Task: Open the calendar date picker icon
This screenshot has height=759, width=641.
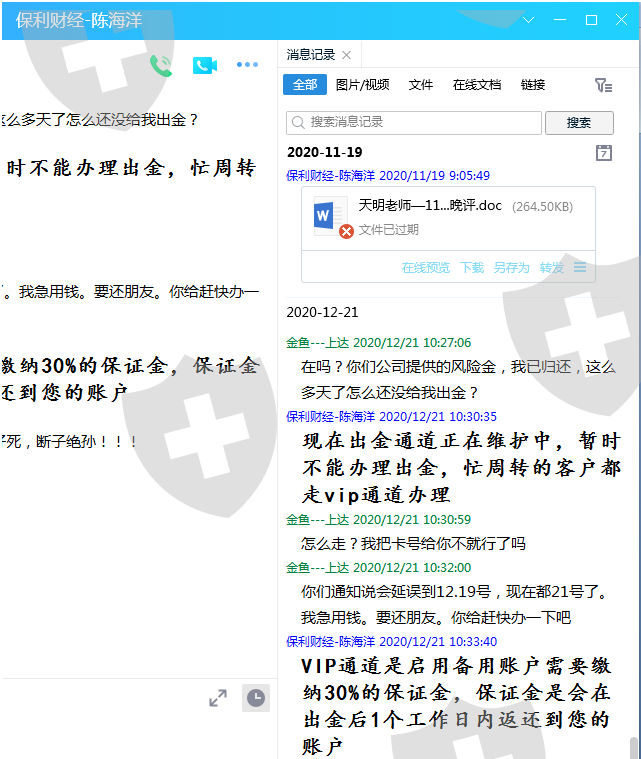Action: (x=604, y=152)
